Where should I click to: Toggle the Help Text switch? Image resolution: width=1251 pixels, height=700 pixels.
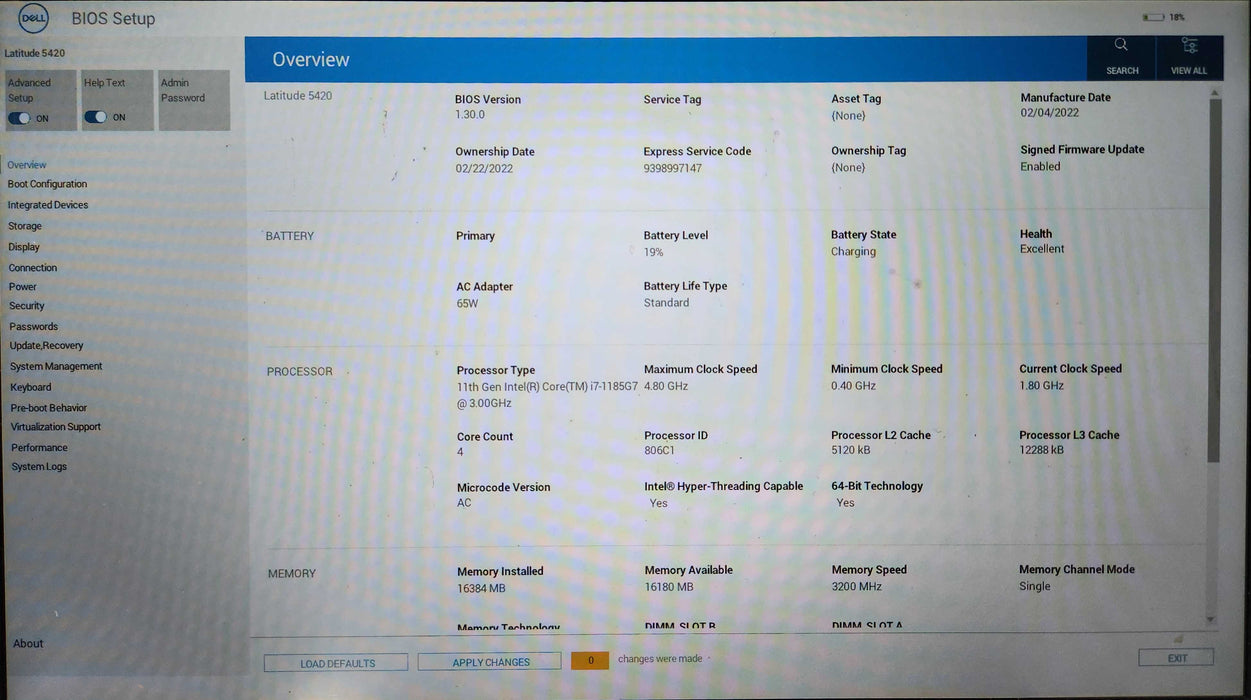pyautogui.click(x=95, y=117)
